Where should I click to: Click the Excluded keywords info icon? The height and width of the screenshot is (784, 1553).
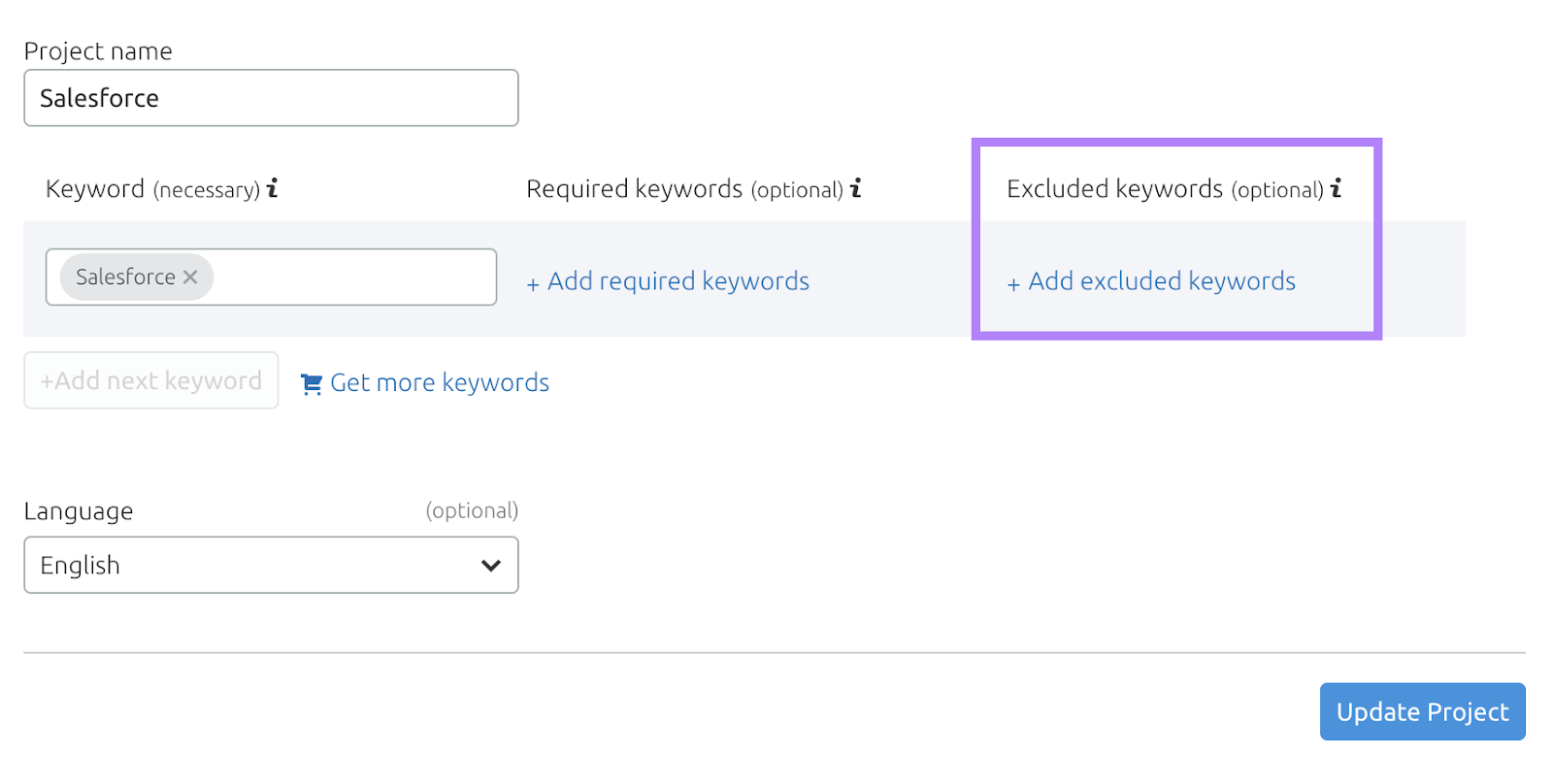point(1337,188)
